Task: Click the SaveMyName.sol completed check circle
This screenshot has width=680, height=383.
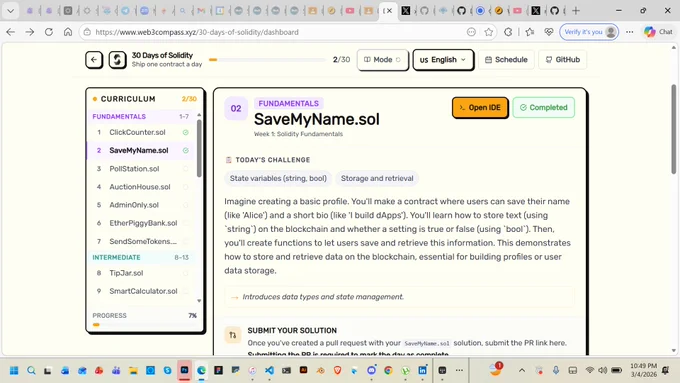Action: point(186,151)
